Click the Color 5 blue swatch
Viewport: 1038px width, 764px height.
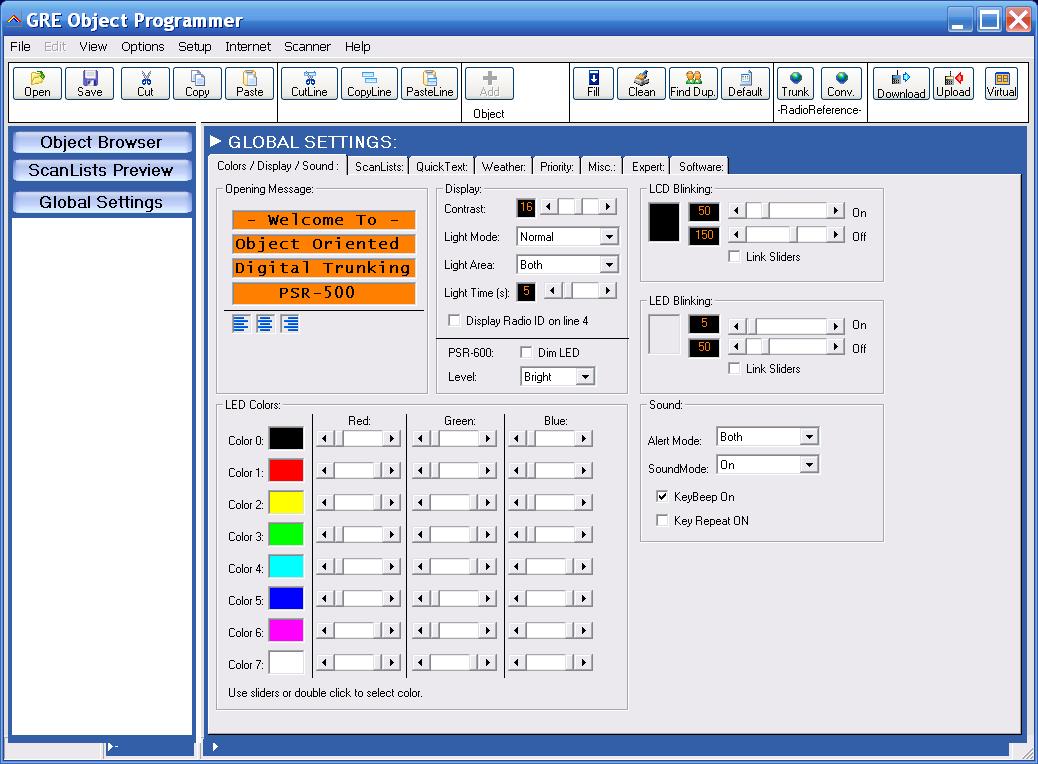[x=286, y=598]
